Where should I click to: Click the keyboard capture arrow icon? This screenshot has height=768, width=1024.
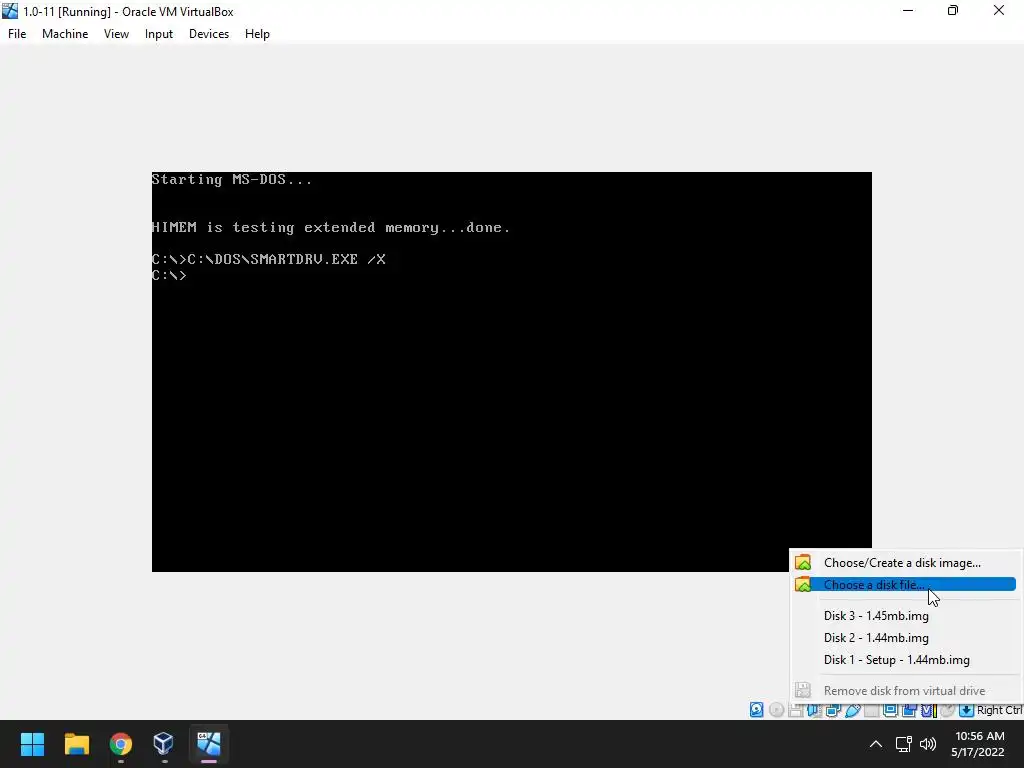click(x=966, y=710)
